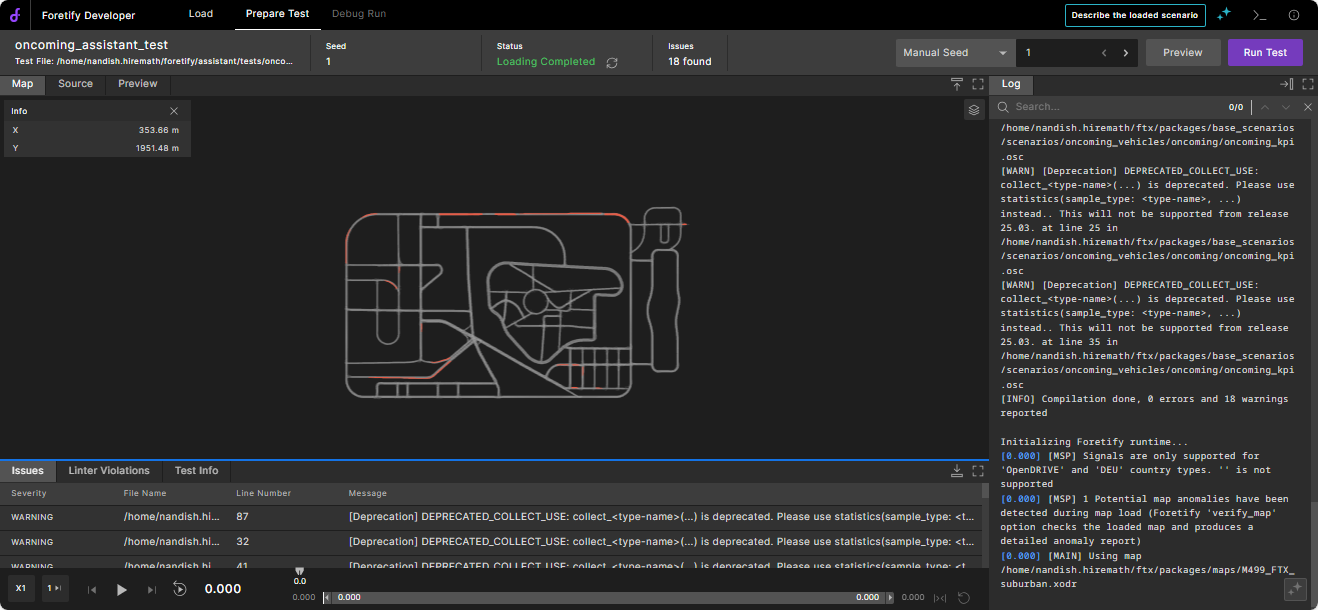Screen dimensions: 1318x610
Task: Click the info icon in top bar
Action: tap(1294, 15)
